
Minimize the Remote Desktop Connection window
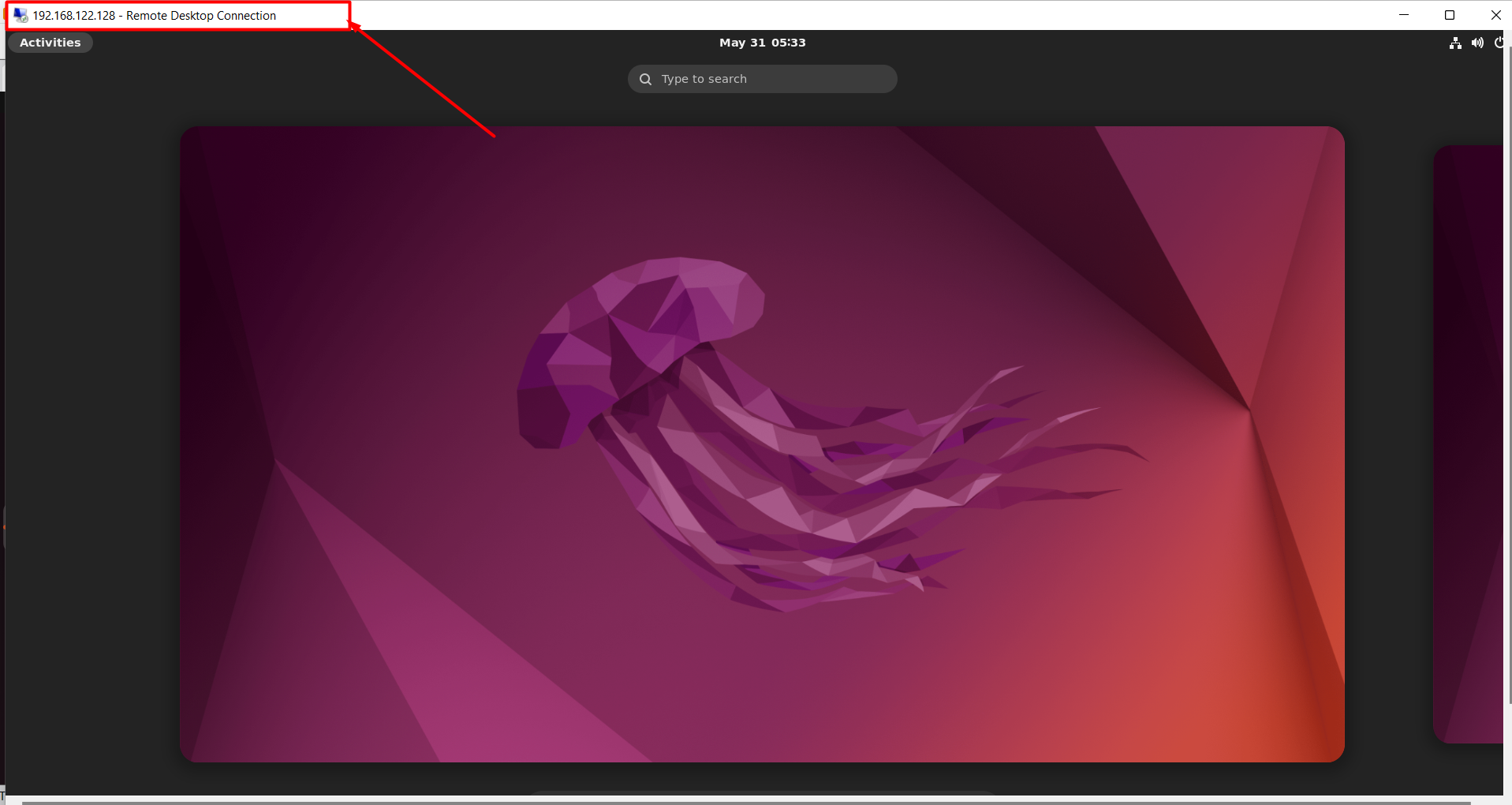pos(1404,15)
